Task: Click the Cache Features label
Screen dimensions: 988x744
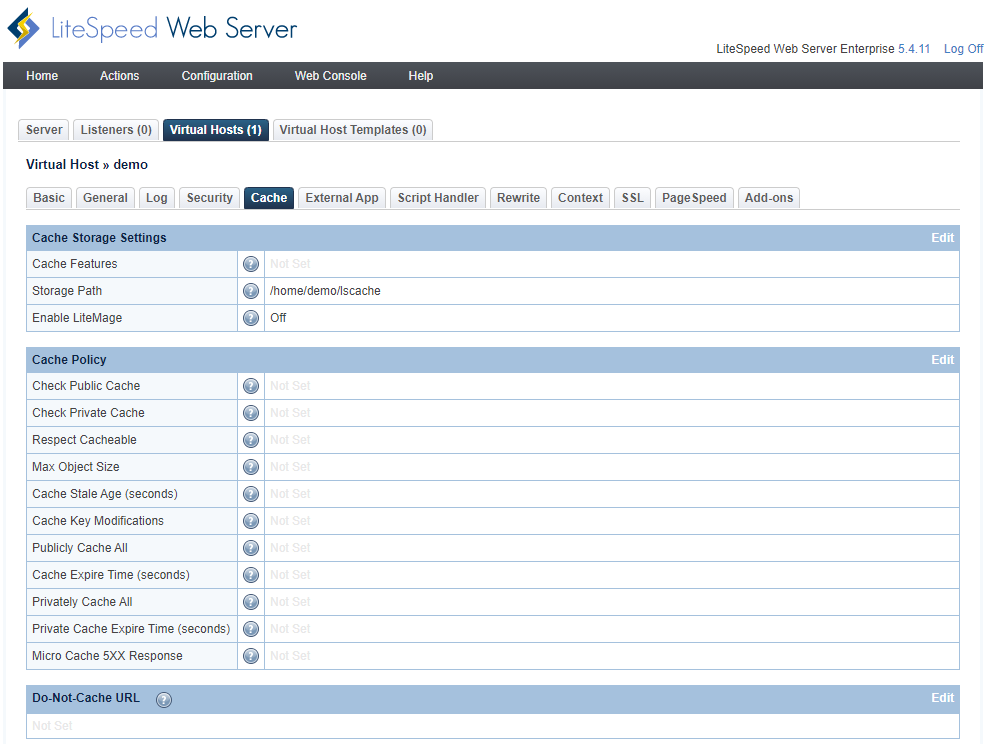Action: [75, 264]
